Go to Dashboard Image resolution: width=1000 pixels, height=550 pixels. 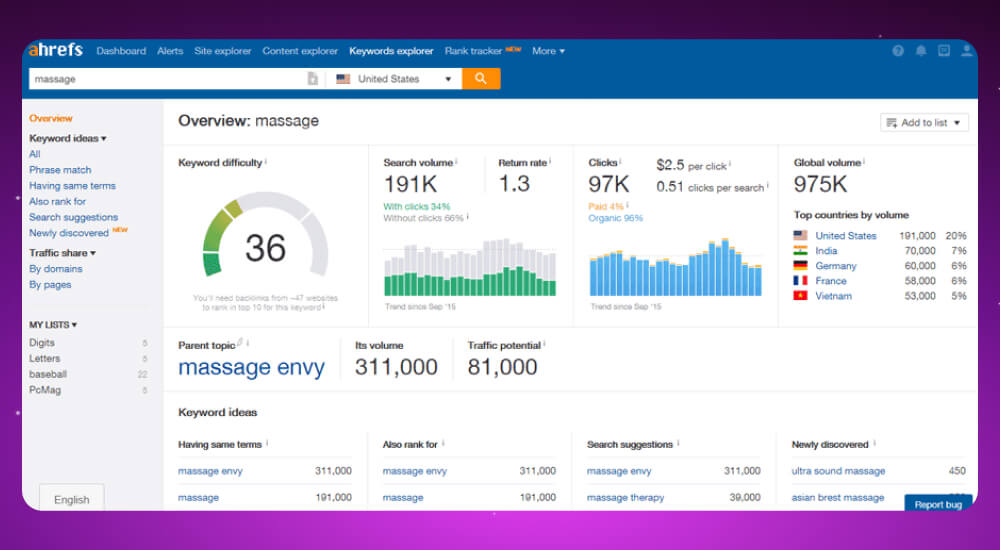[121, 51]
